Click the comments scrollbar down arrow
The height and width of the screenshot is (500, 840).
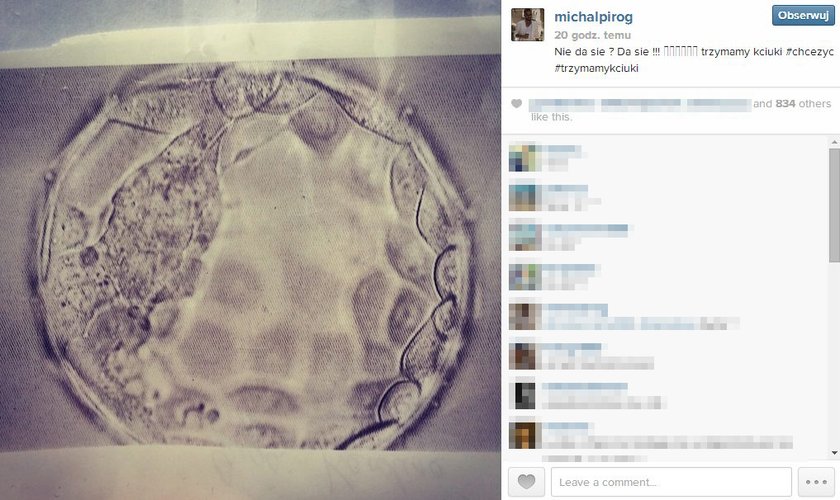(834, 453)
